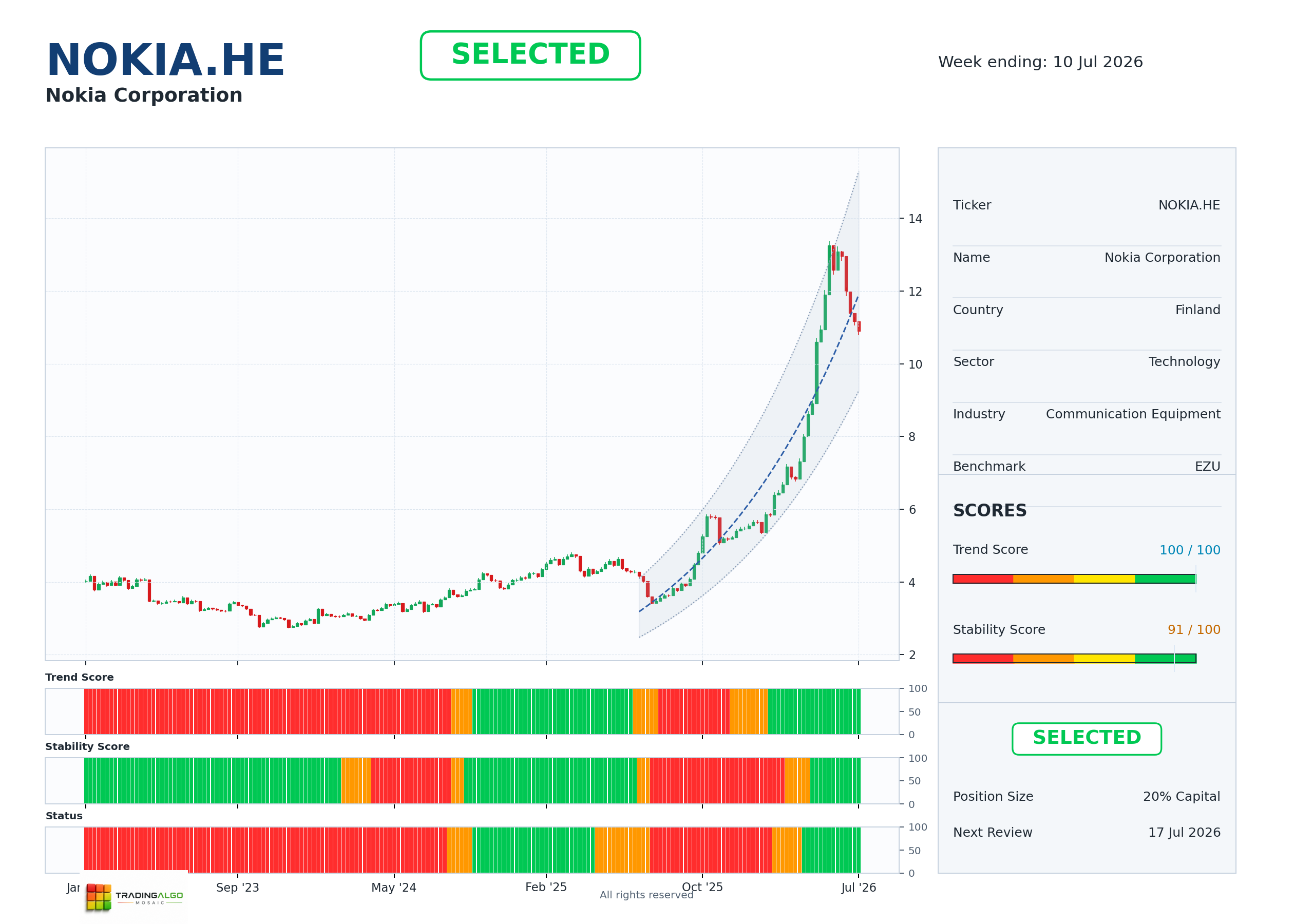
Task: Click the Sector value Technology
Action: click(1184, 362)
